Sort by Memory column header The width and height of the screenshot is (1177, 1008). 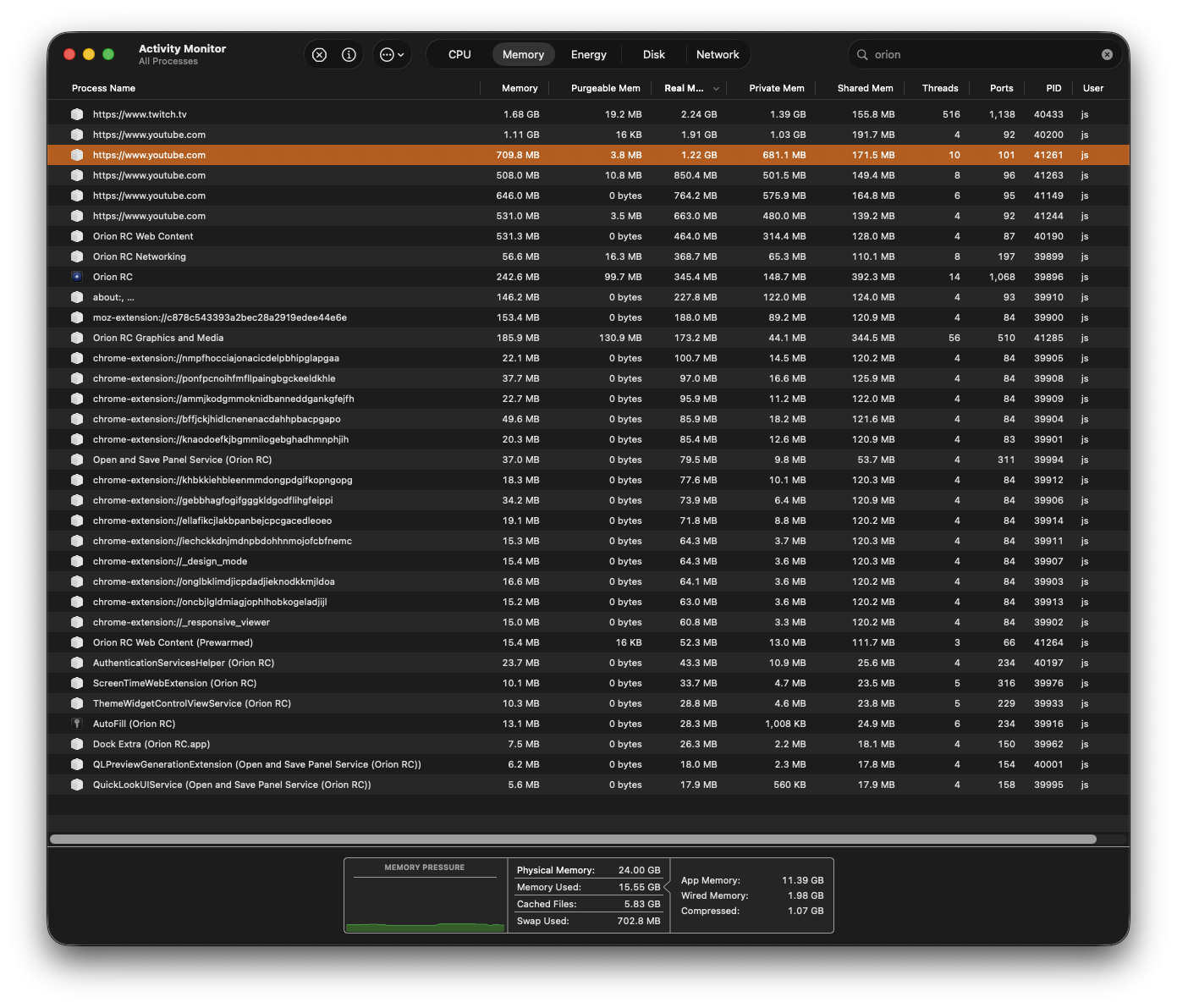[520, 88]
